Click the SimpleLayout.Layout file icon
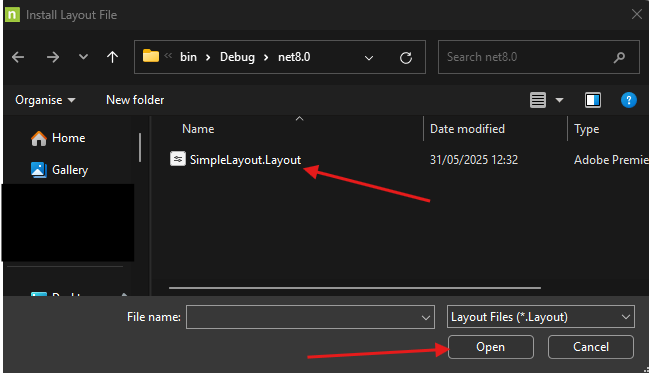Image resolution: width=649 pixels, height=373 pixels. 178,159
